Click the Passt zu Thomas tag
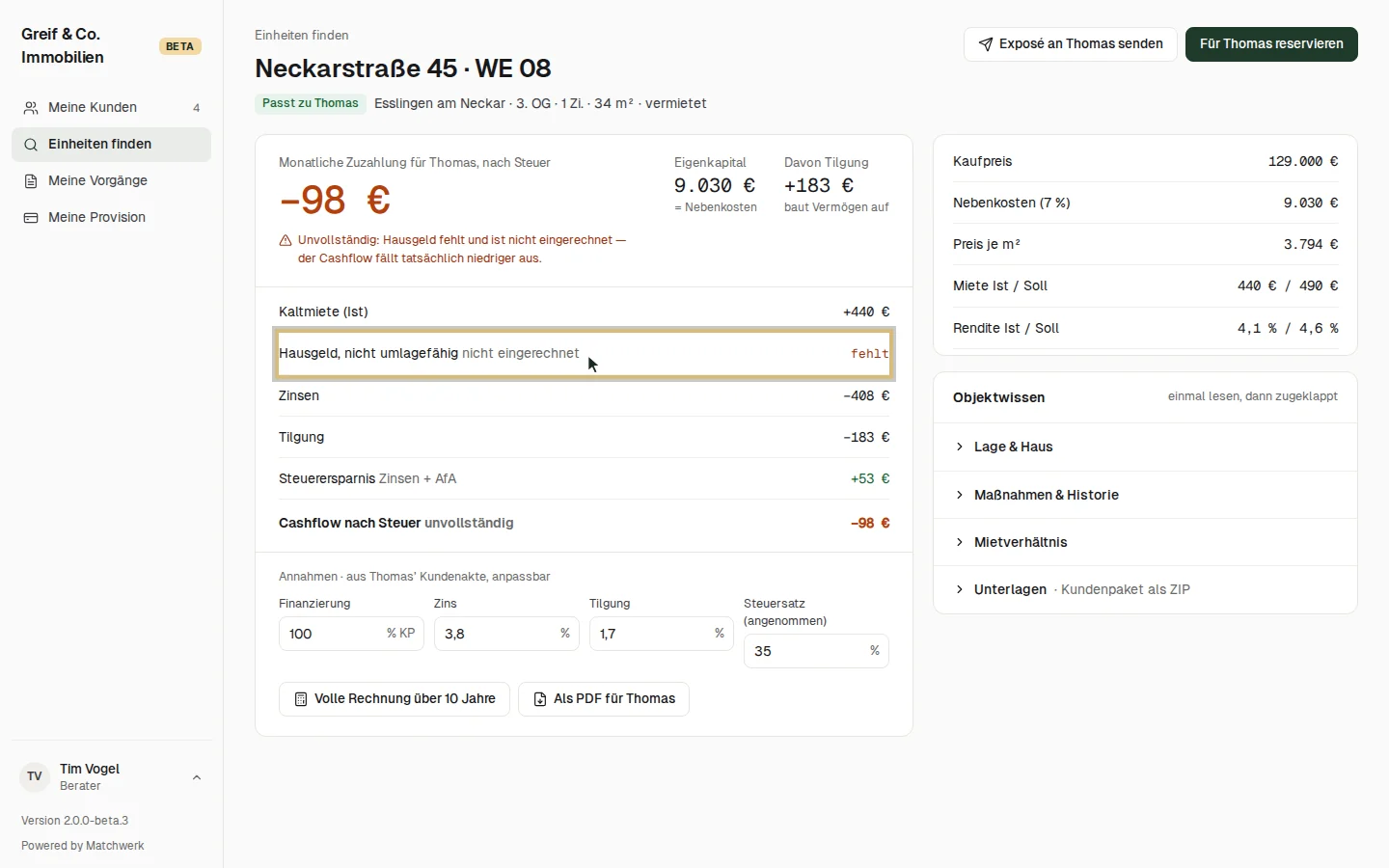The image size is (1389, 868). [x=311, y=103]
